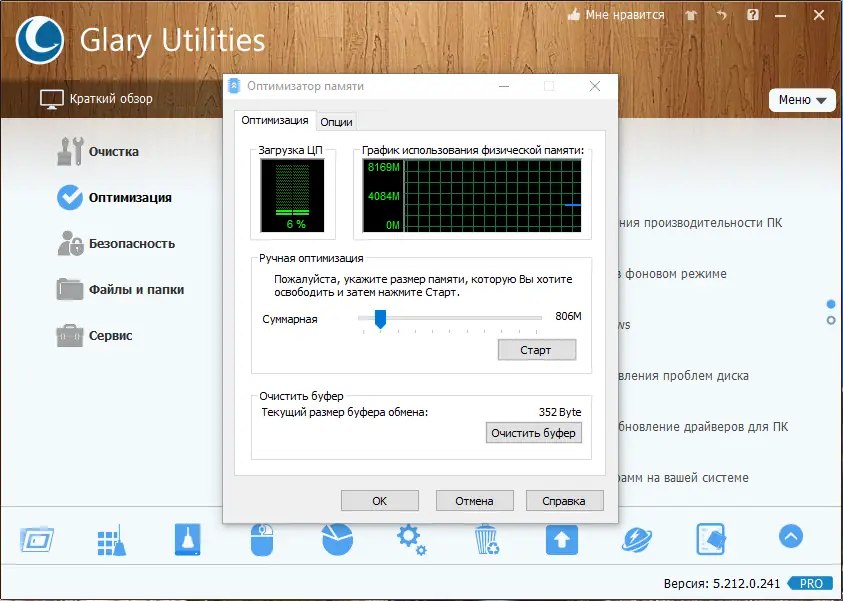Click the trash uninstaller icon in bottom toolbar
The width and height of the screenshot is (843, 601).
pos(486,538)
